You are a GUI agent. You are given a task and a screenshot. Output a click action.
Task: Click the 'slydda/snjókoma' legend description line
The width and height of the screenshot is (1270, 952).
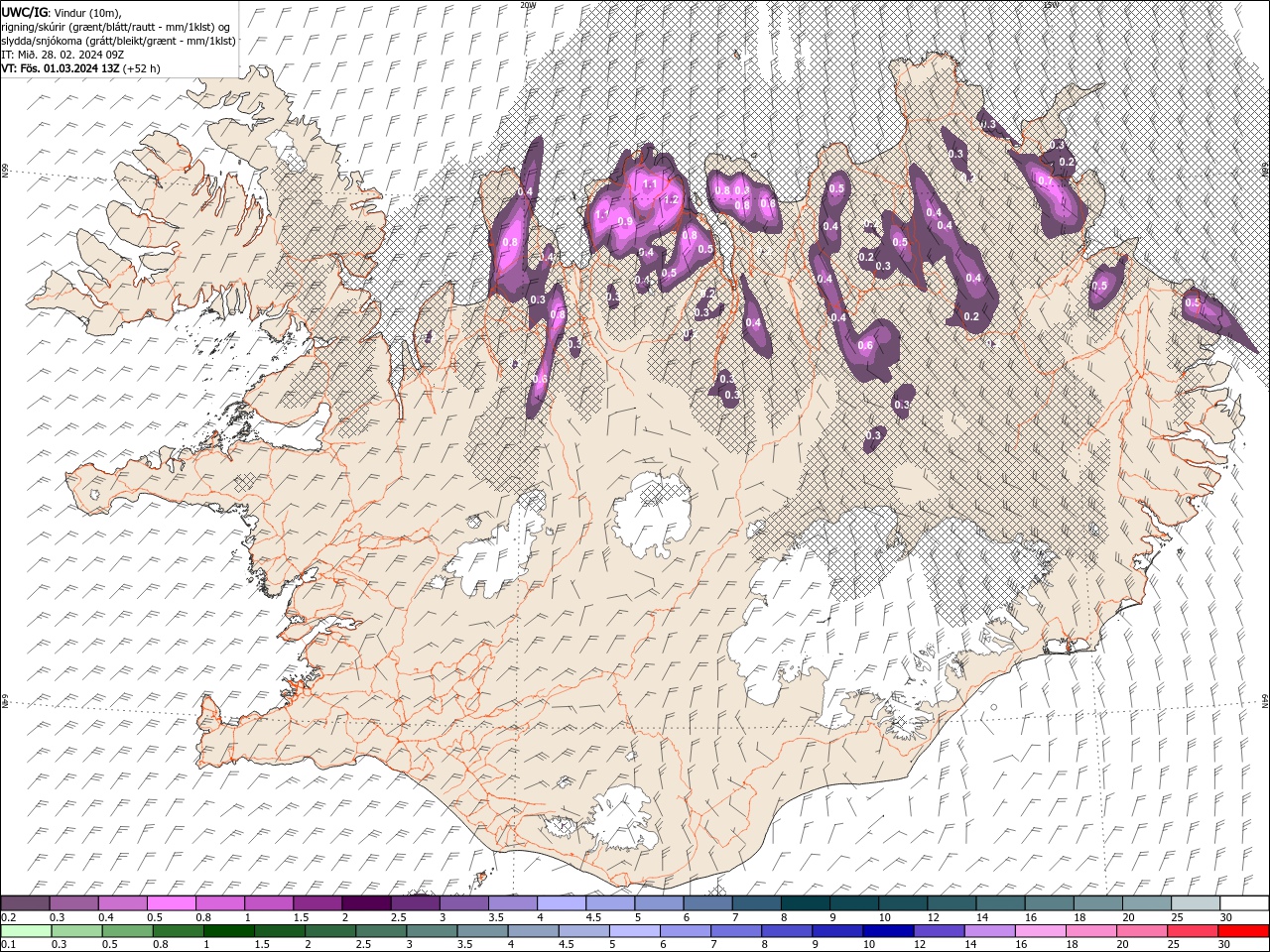119,41
